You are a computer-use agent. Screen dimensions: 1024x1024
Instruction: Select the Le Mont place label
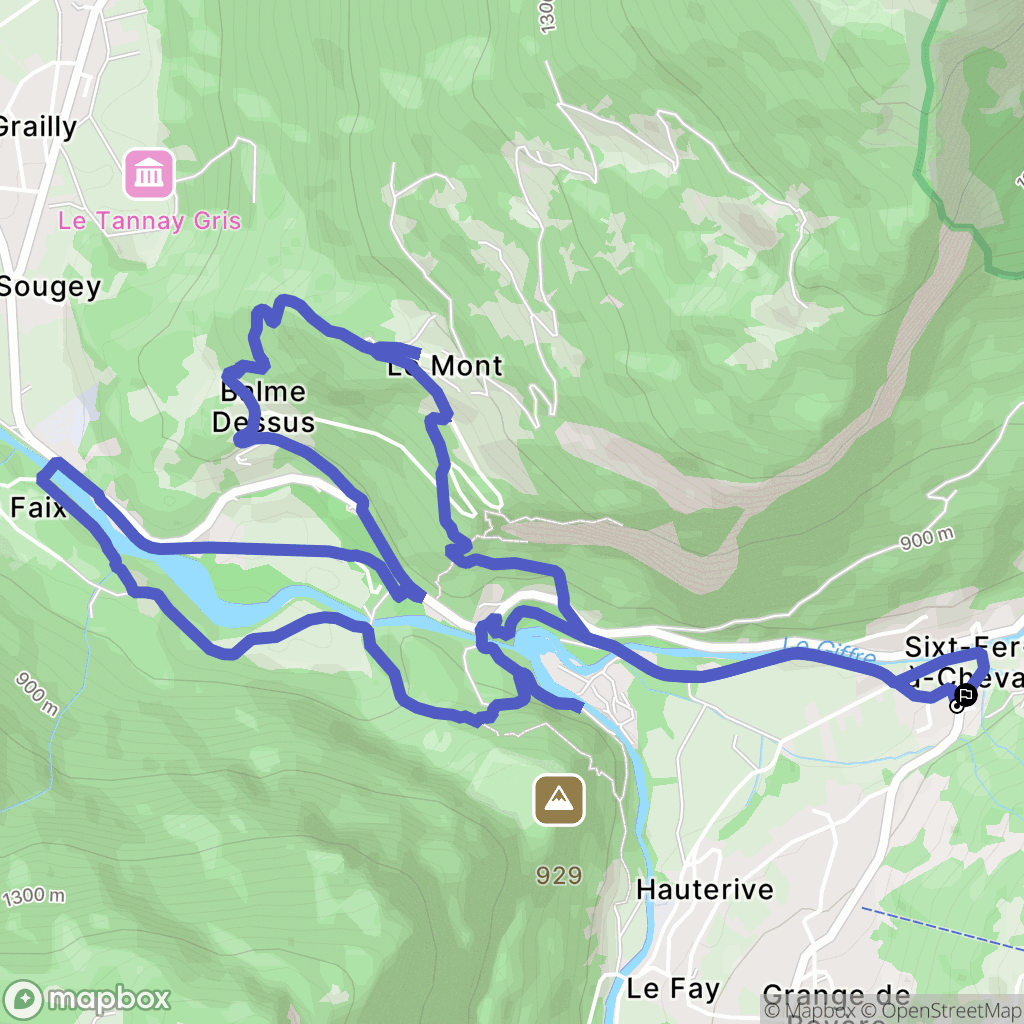(x=445, y=366)
